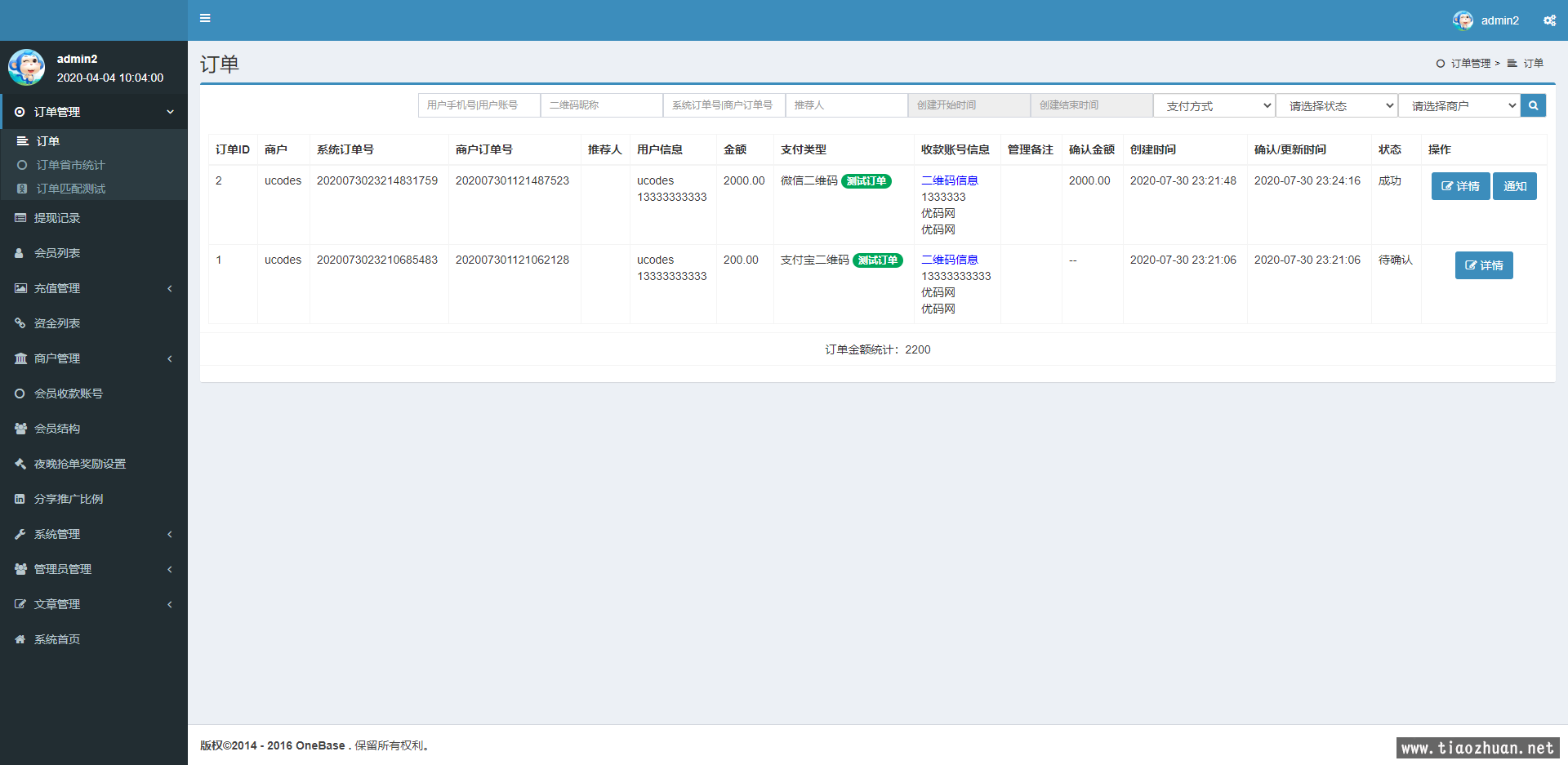Click the 订单管理 circle icon in sidebar
The width and height of the screenshot is (1568, 765).
[x=20, y=112]
